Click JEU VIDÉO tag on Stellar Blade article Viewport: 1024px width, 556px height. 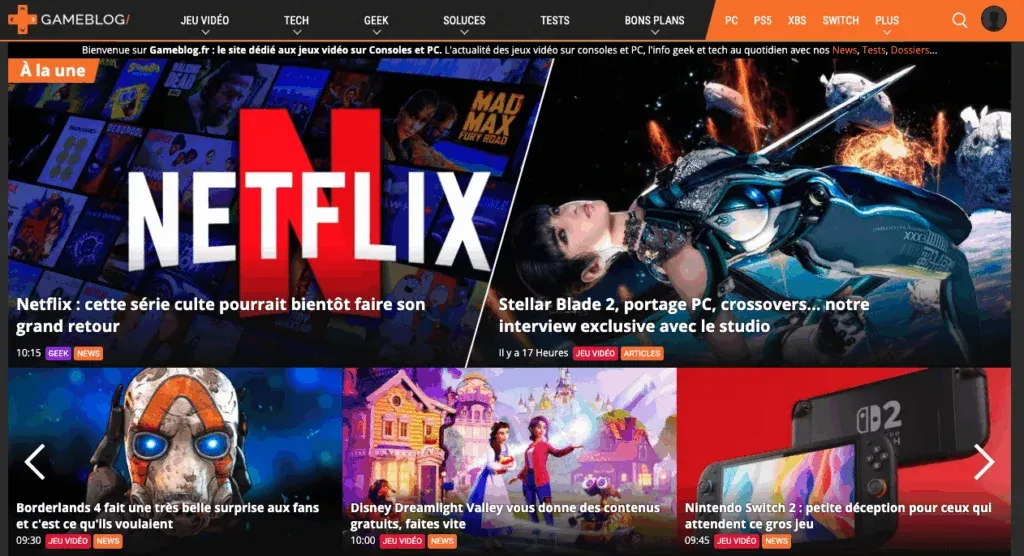coord(595,353)
